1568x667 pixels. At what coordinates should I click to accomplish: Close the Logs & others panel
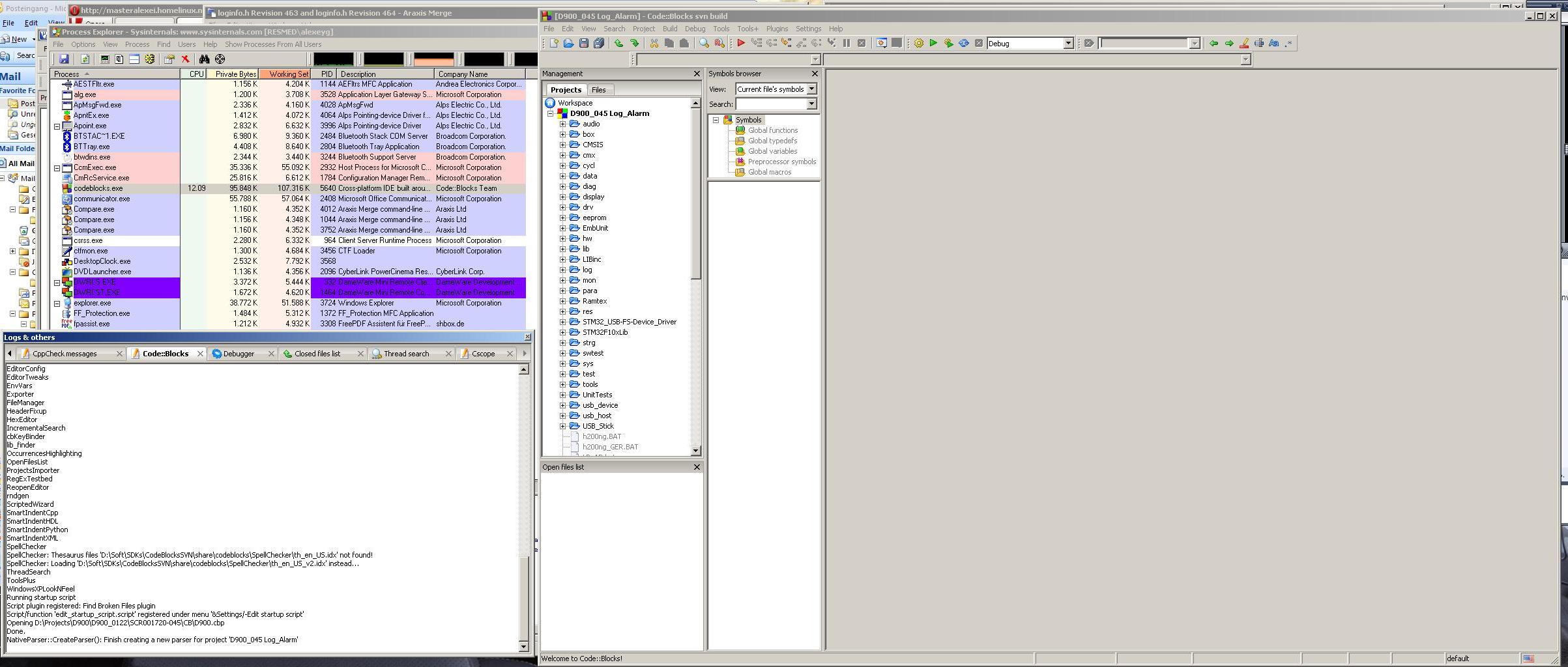pos(527,337)
